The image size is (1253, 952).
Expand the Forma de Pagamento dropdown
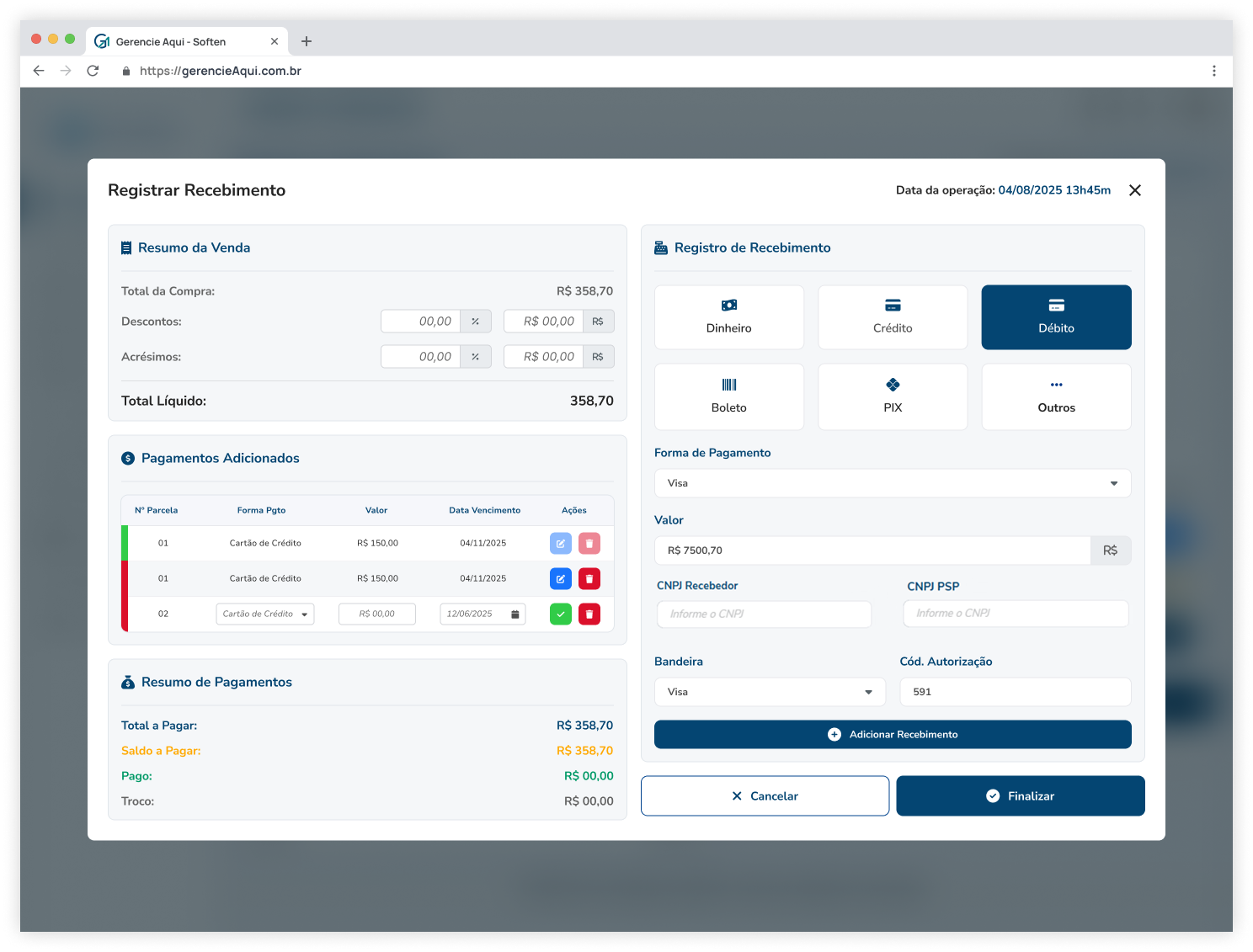tap(892, 483)
